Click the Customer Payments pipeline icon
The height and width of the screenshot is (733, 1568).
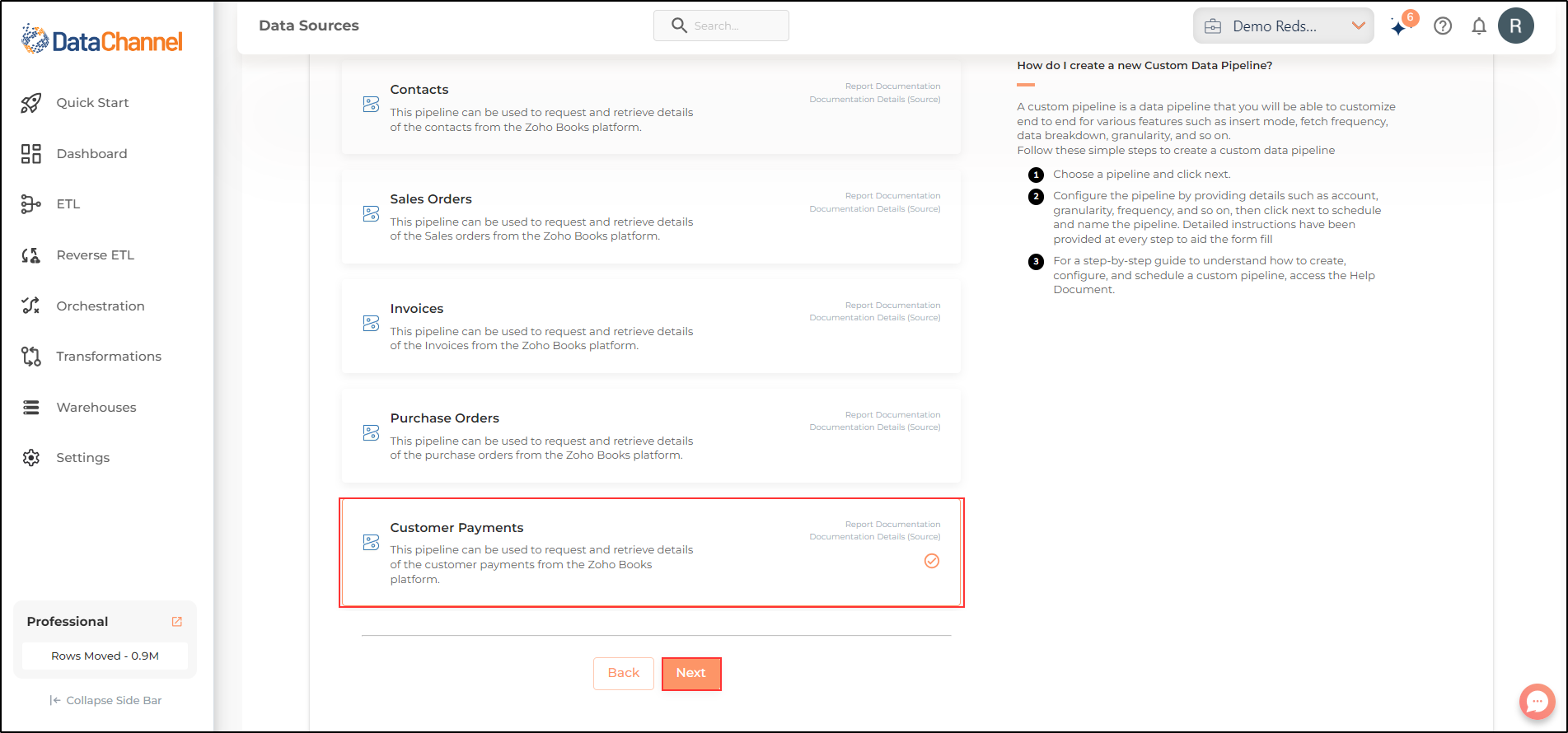pos(372,543)
